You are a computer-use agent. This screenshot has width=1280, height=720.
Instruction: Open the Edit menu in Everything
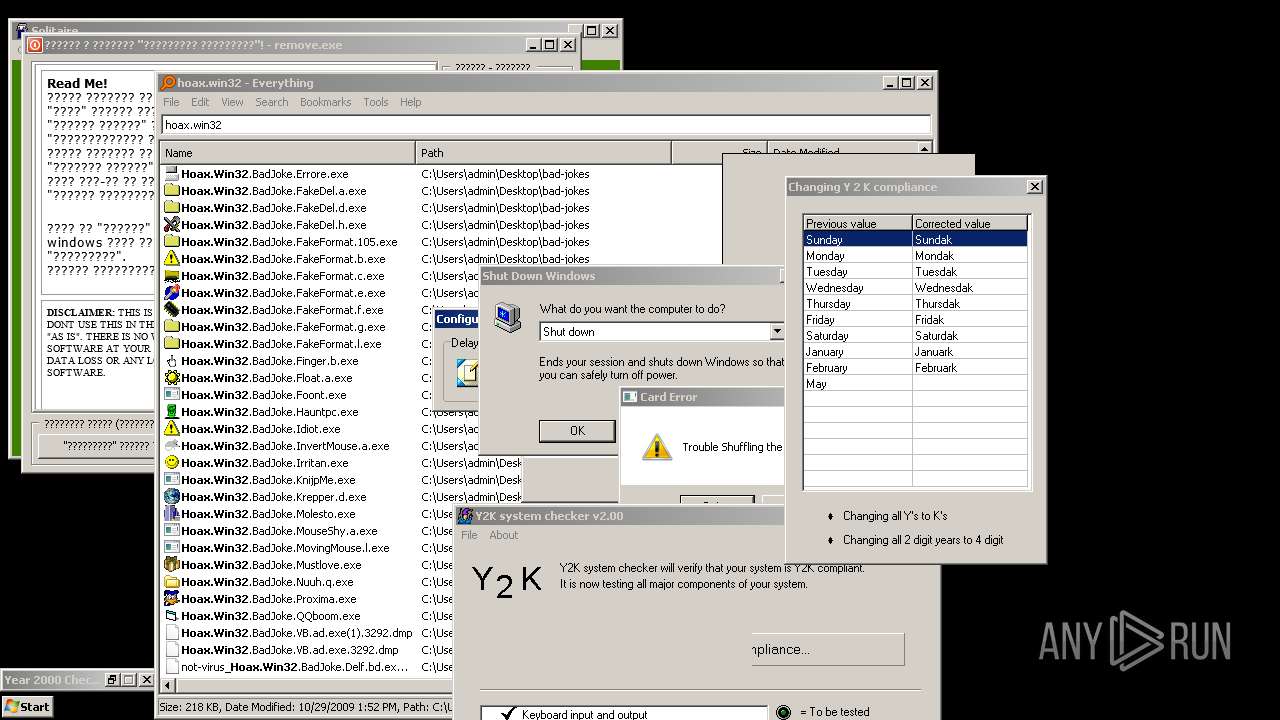pyautogui.click(x=200, y=102)
